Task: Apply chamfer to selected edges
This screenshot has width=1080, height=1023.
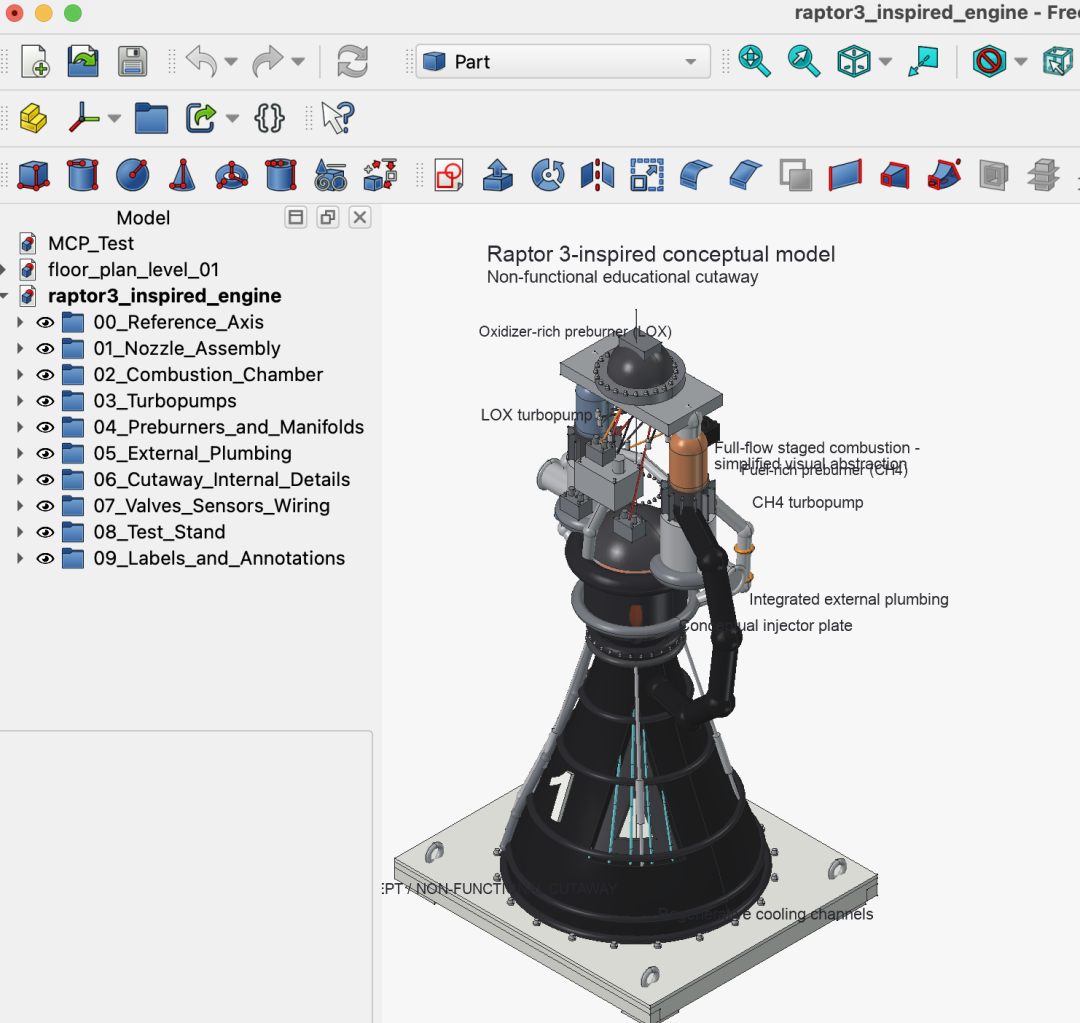Action: (x=745, y=175)
